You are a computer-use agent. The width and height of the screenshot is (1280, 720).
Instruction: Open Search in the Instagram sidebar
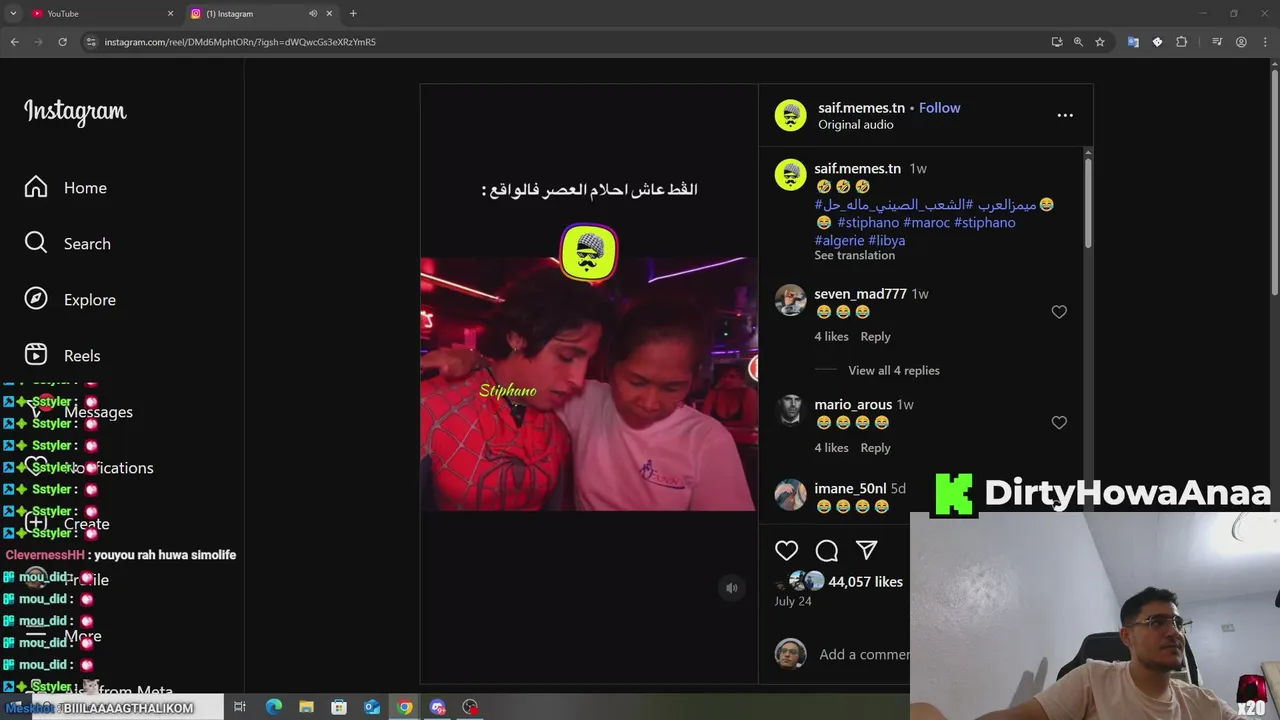pyautogui.click(x=68, y=244)
